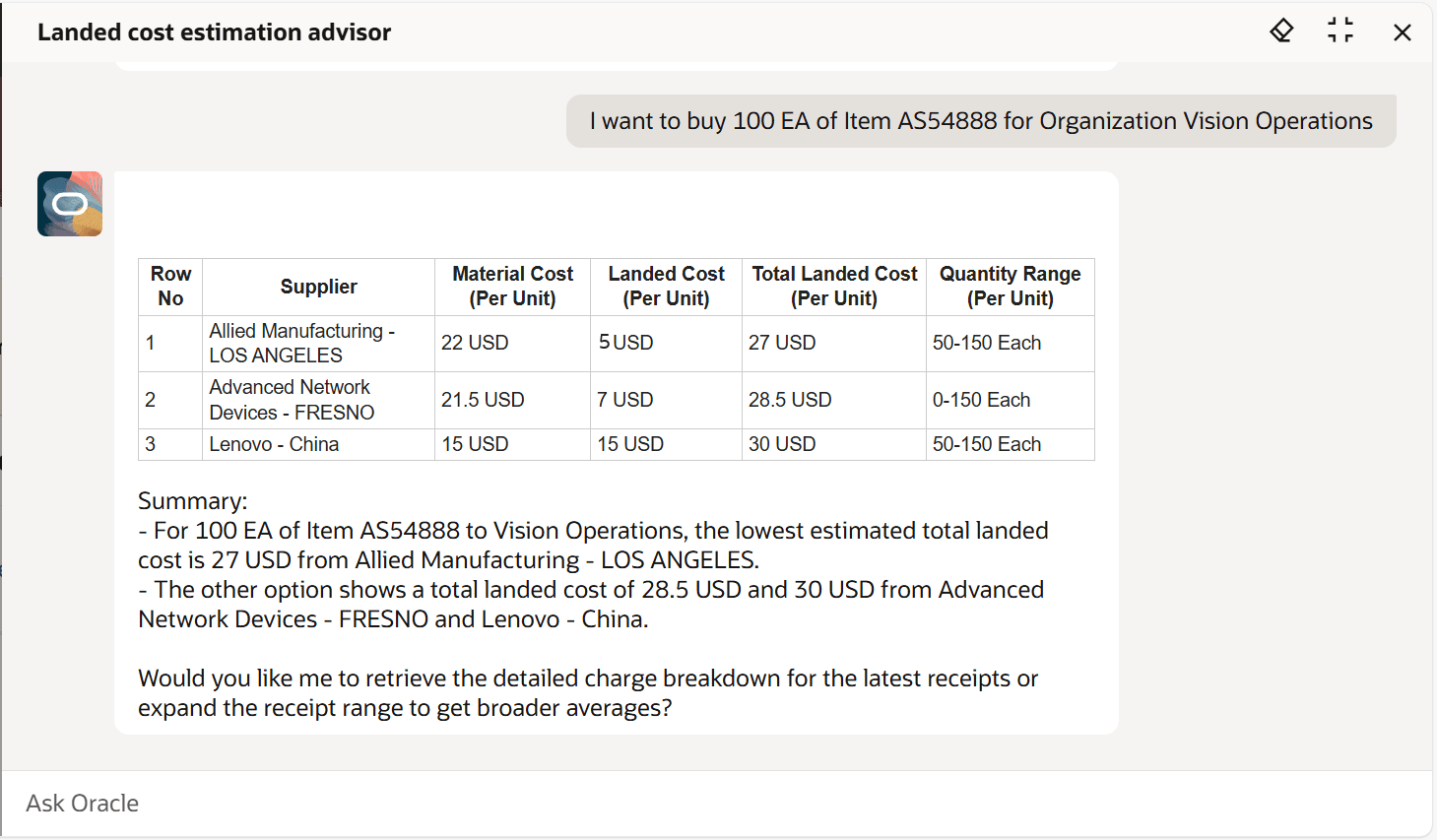1437x840 pixels.
Task: Click the Material Cost column header
Action: pos(512,286)
